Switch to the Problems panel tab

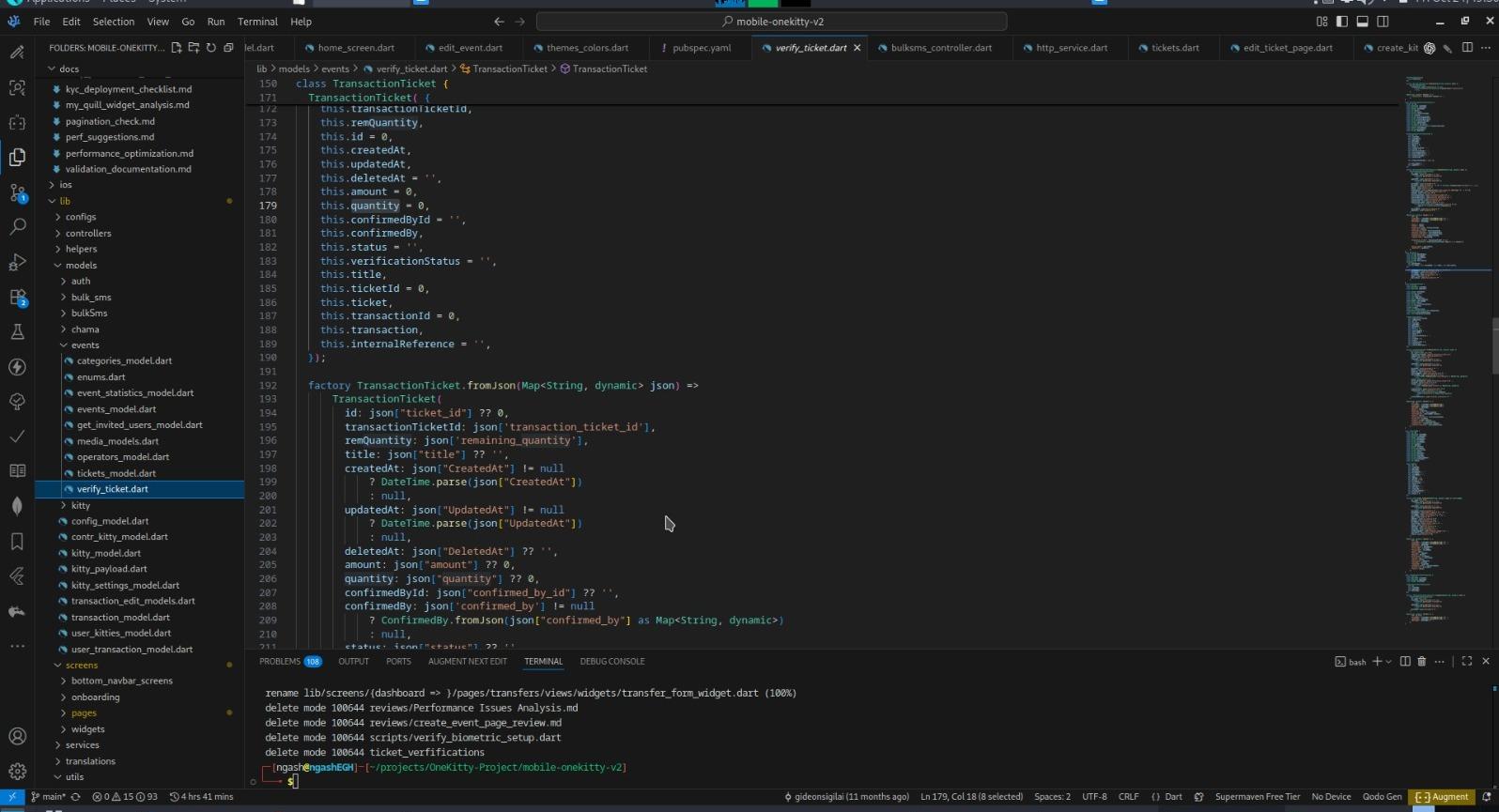point(280,662)
